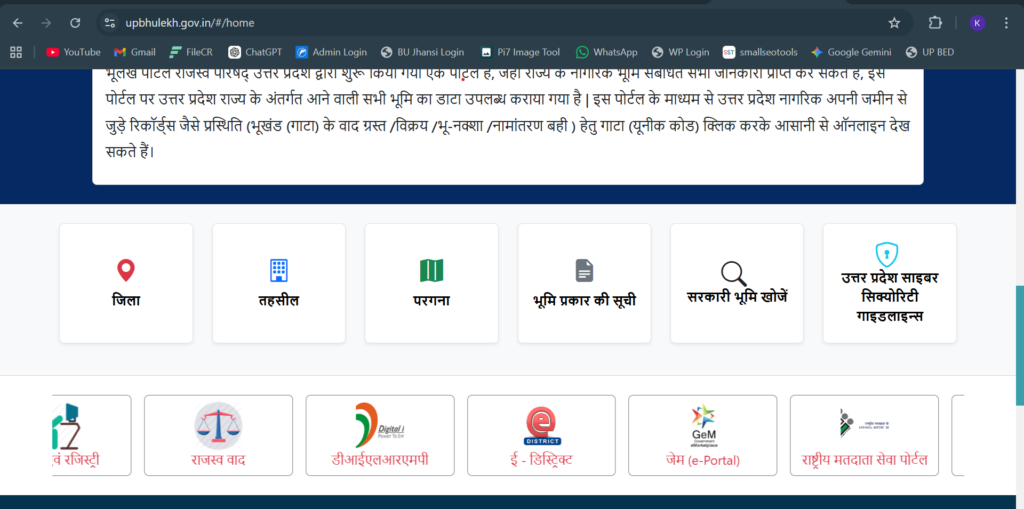Click the national voter service portal logo
Screen dimensions: 1024x509
pos(864,423)
